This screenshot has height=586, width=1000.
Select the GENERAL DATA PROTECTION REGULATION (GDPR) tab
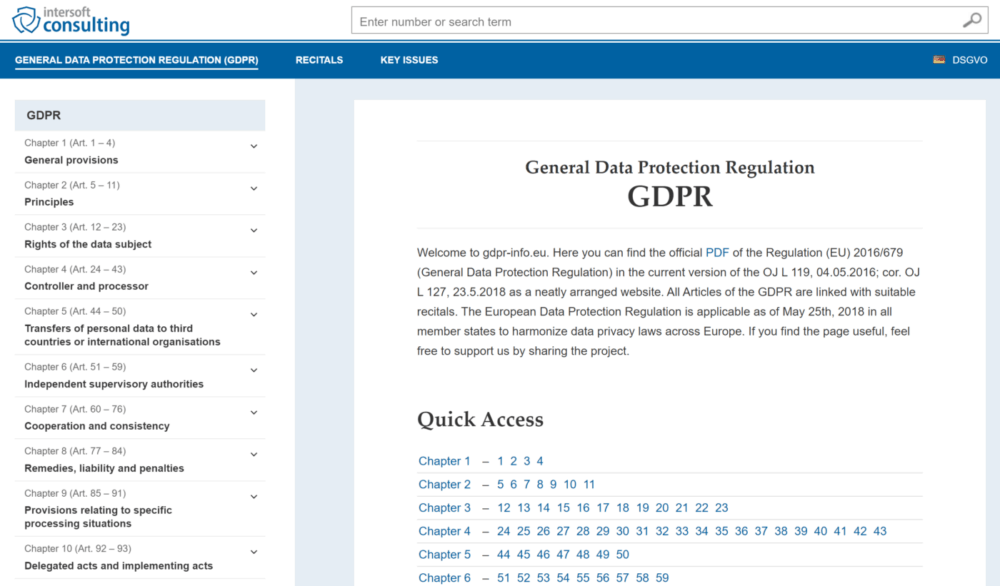pyautogui.click(x=136, y=60)
